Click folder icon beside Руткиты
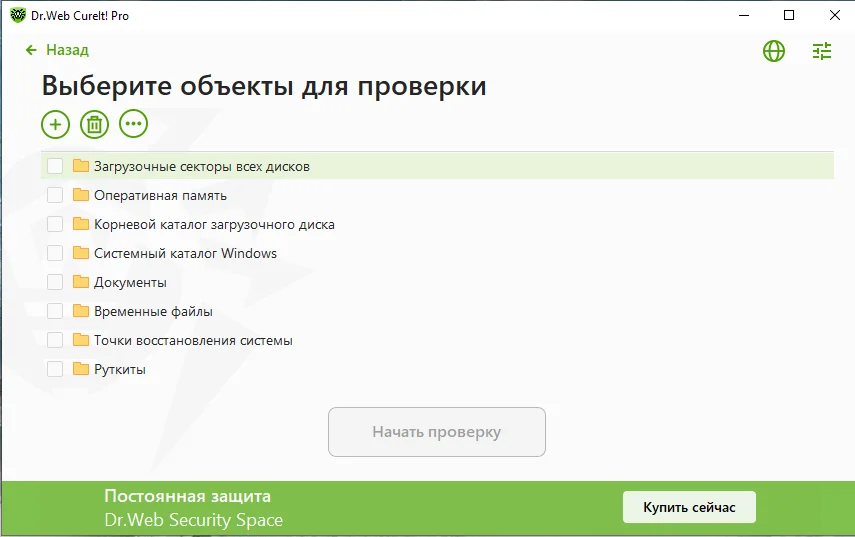The height and width of the screenshot is (537, 855). (x=81, y=369)
